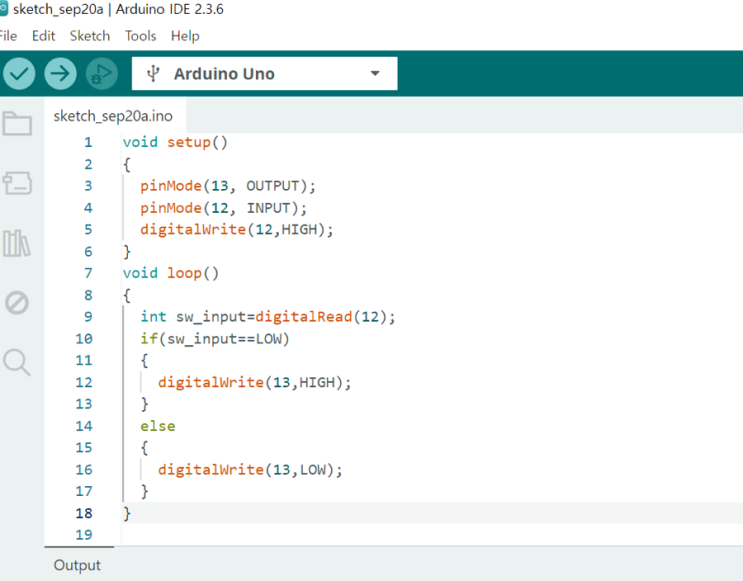Click the 'void setup()' line
The image size is (743, 581).
pos(175,142)
